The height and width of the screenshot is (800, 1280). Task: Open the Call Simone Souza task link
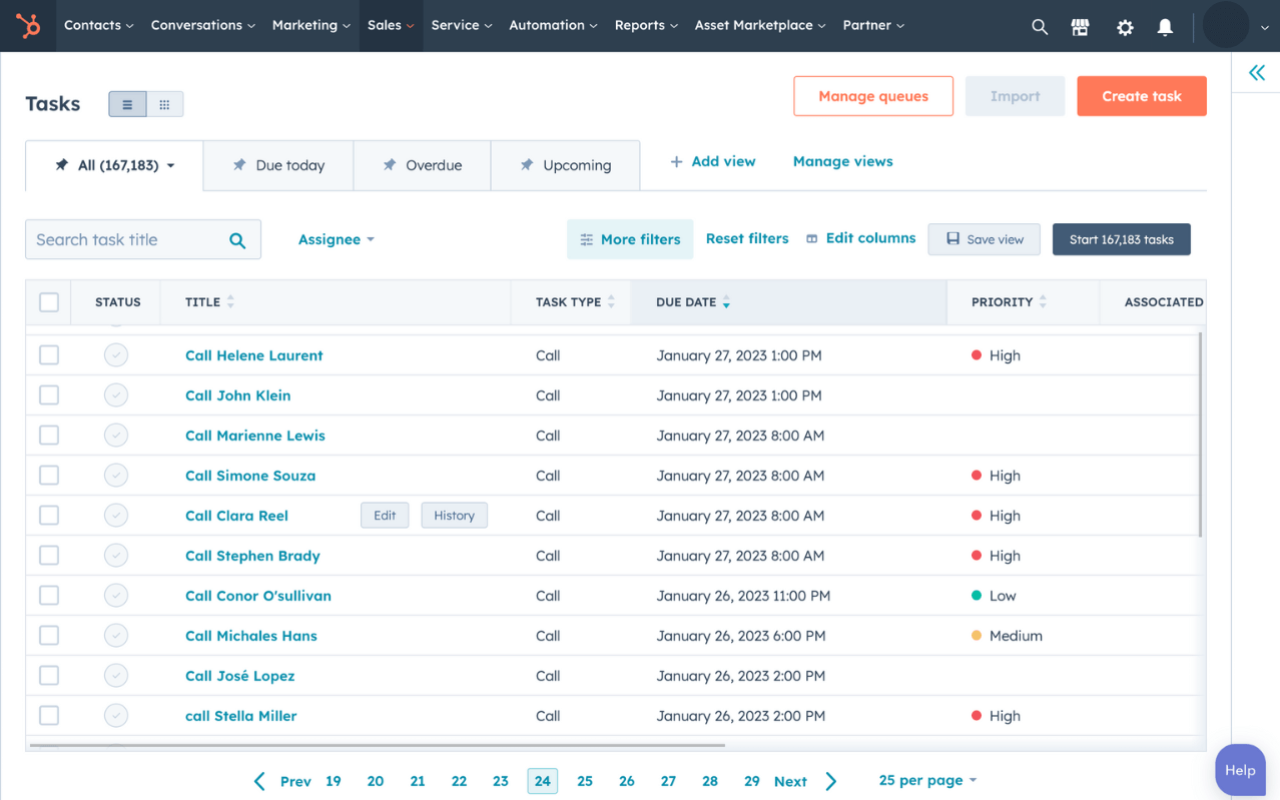[250, 475]
